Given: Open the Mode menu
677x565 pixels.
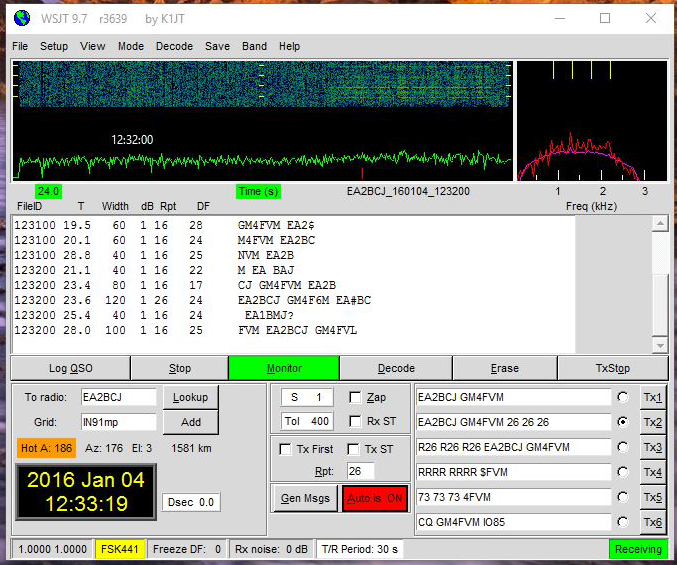Looking at the screenshot, I should 131,46.
